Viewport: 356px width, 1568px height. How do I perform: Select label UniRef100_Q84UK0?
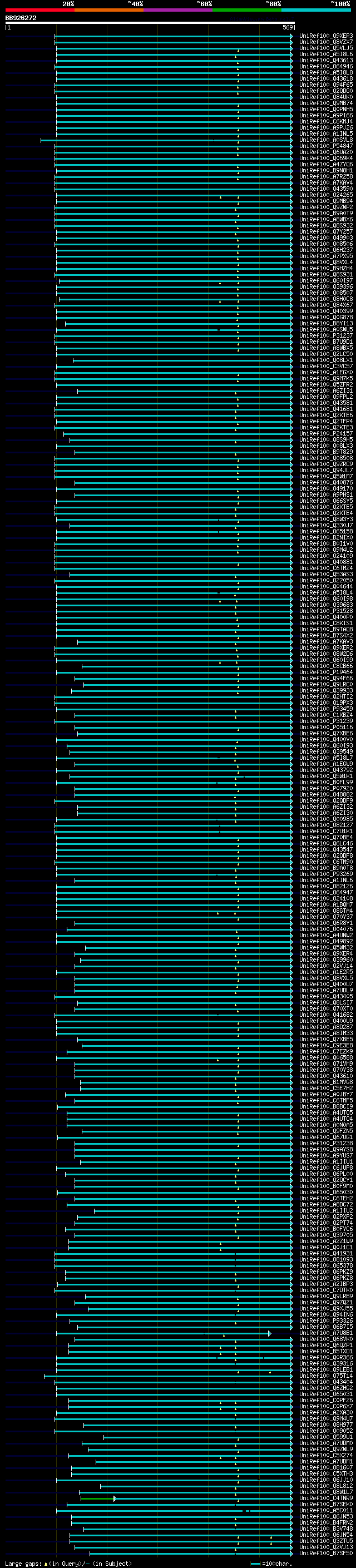click(325, 97)
